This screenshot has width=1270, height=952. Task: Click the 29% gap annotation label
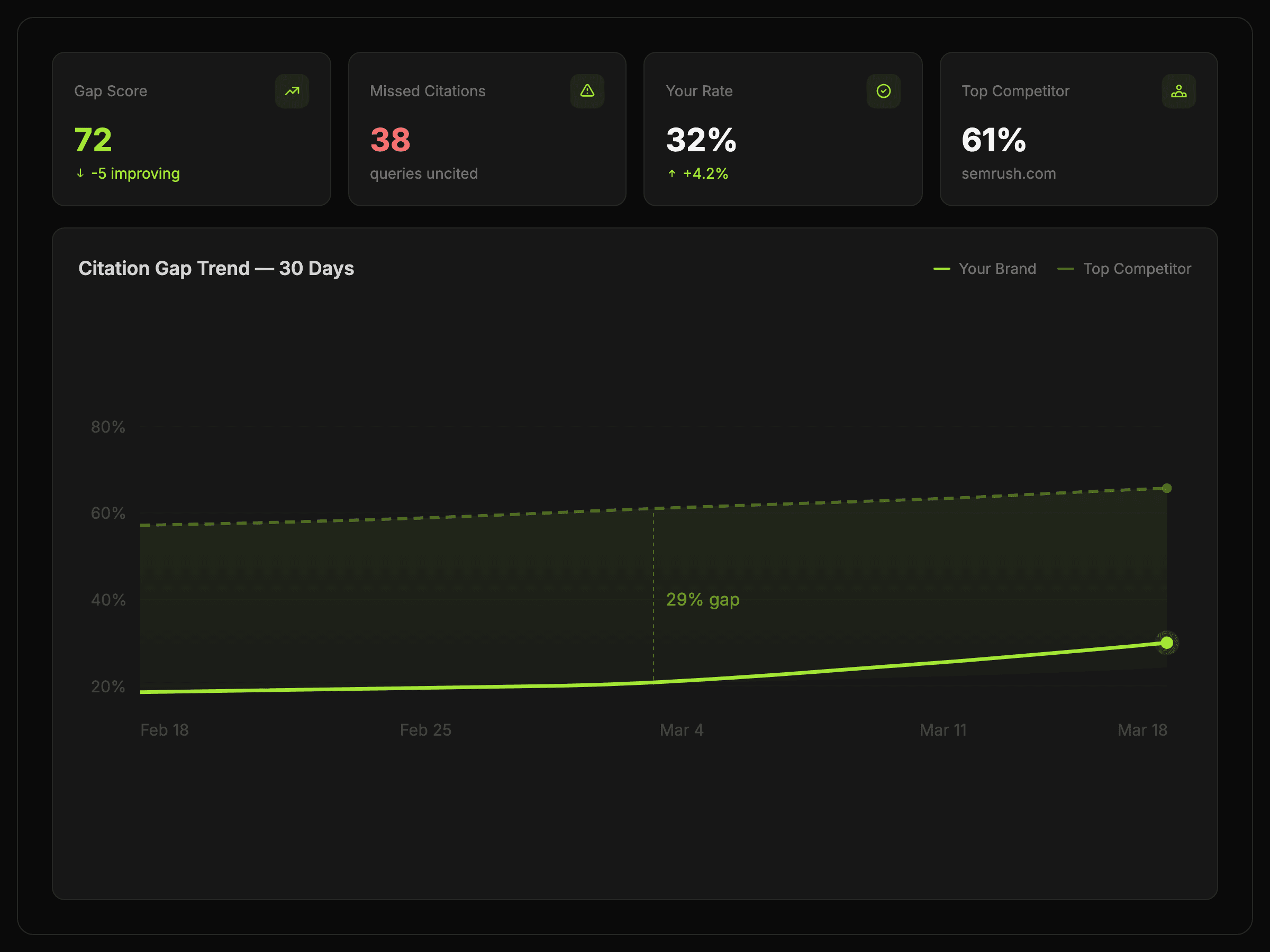[702, 600]
